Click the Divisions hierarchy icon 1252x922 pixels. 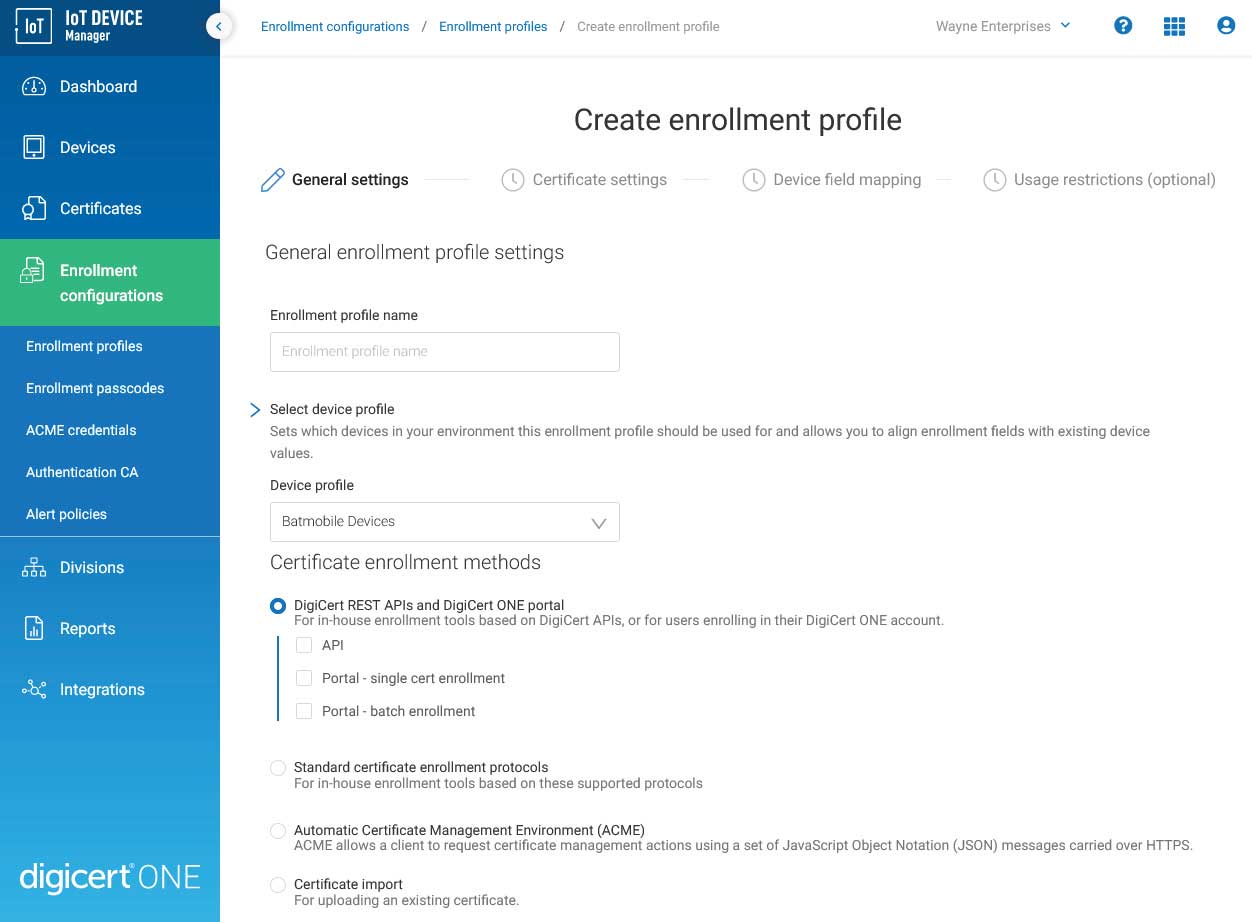(x=34, y=568)
